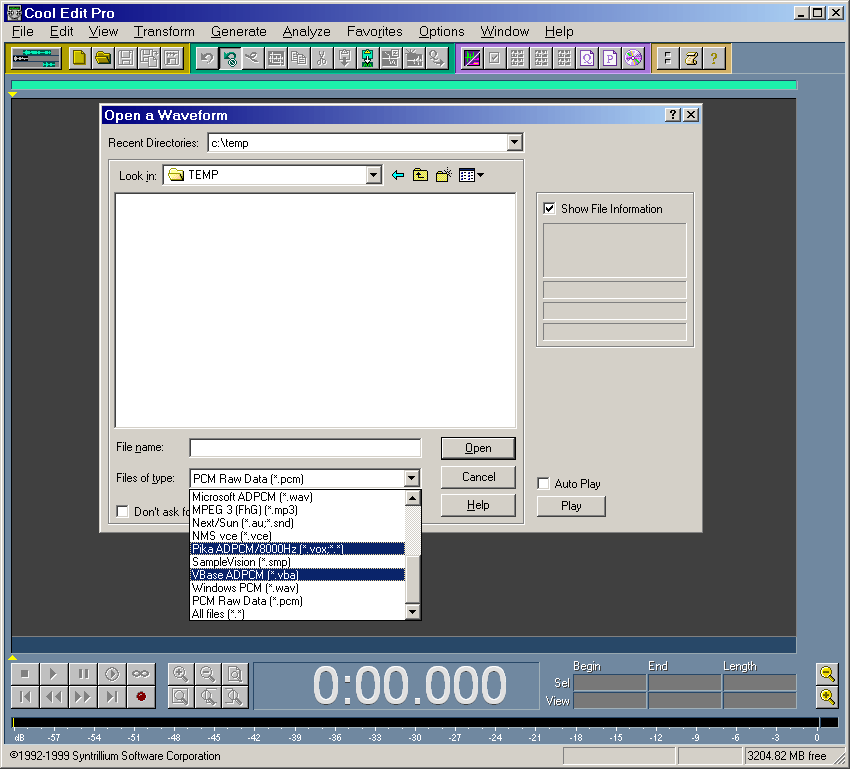
Task: Click the toolbar icon showing letter Q
Action: pos(587,58)
